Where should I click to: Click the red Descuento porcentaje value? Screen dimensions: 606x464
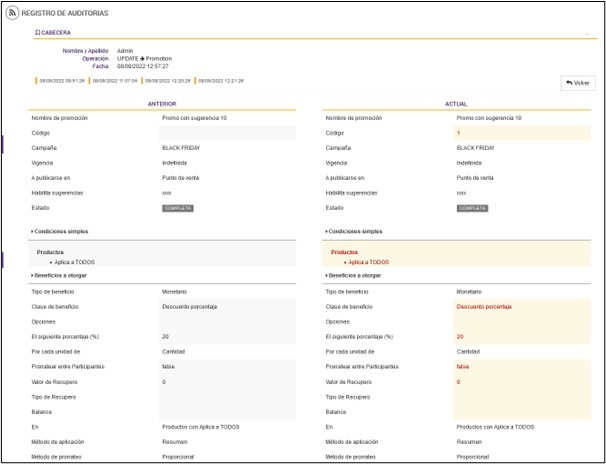484,306
